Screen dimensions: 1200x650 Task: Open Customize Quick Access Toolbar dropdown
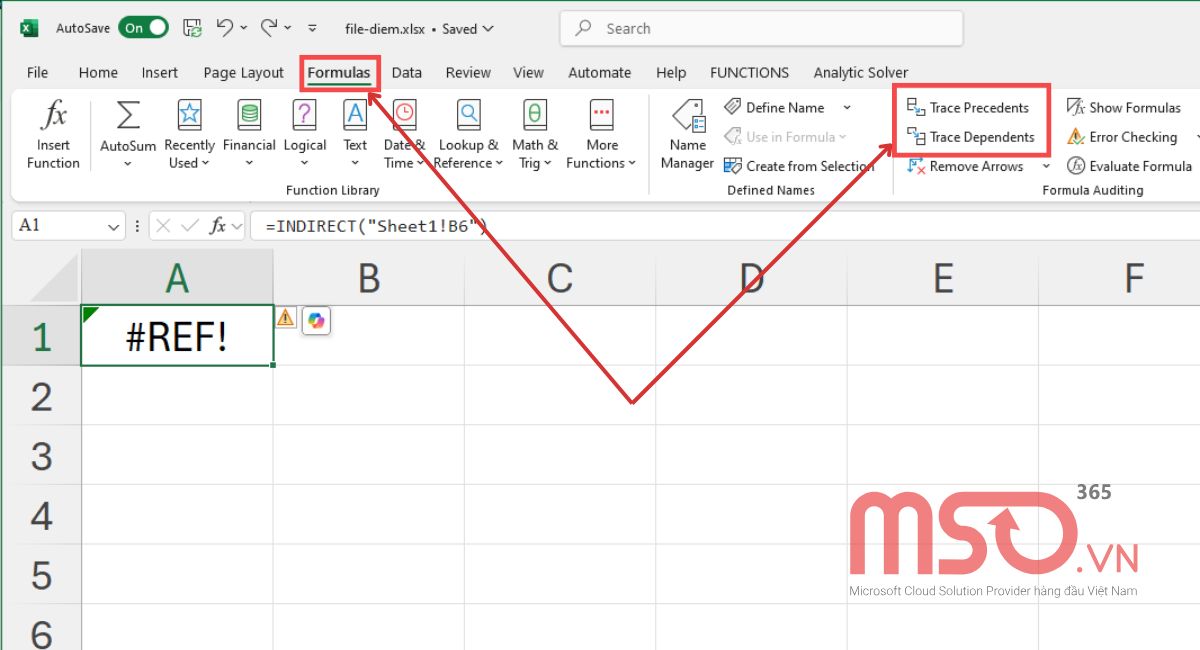(313, 28)
